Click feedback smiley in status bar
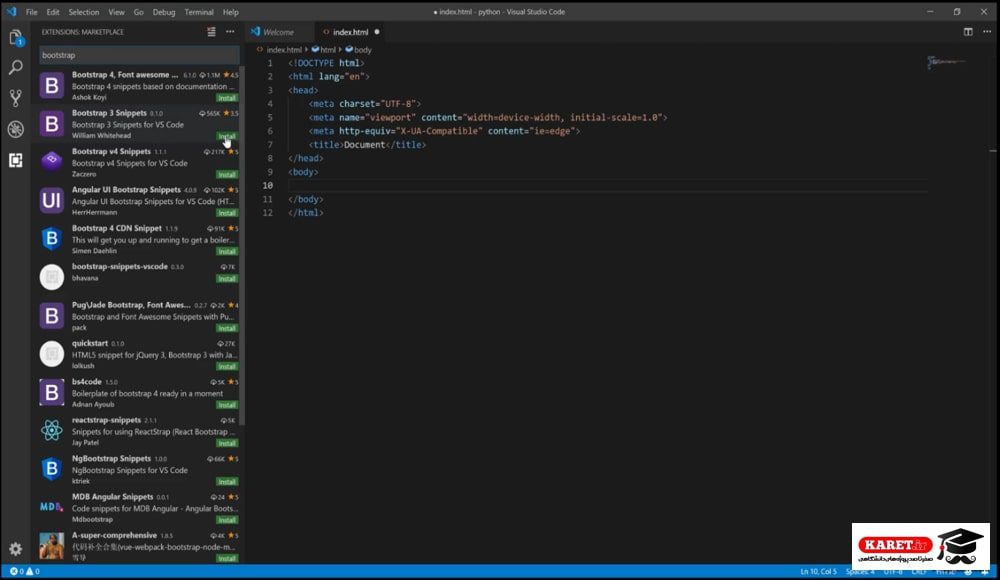 968,571
